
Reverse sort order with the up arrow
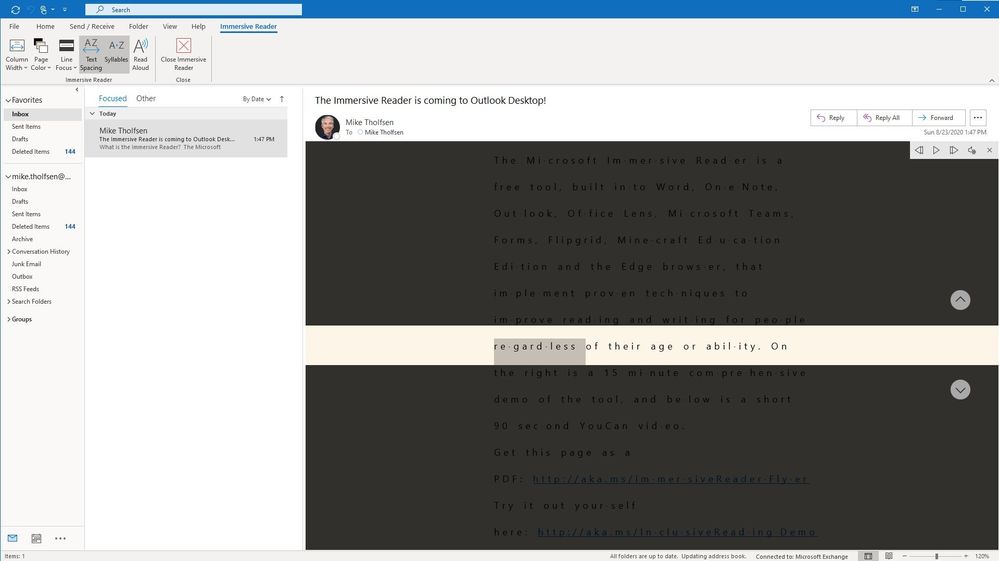pos(282,99)
